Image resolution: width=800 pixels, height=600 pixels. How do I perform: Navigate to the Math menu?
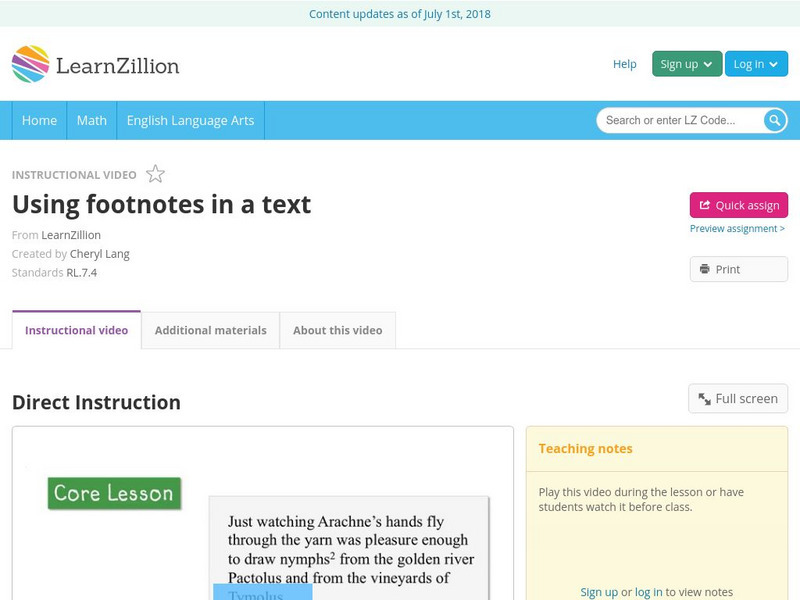(91, 120)
